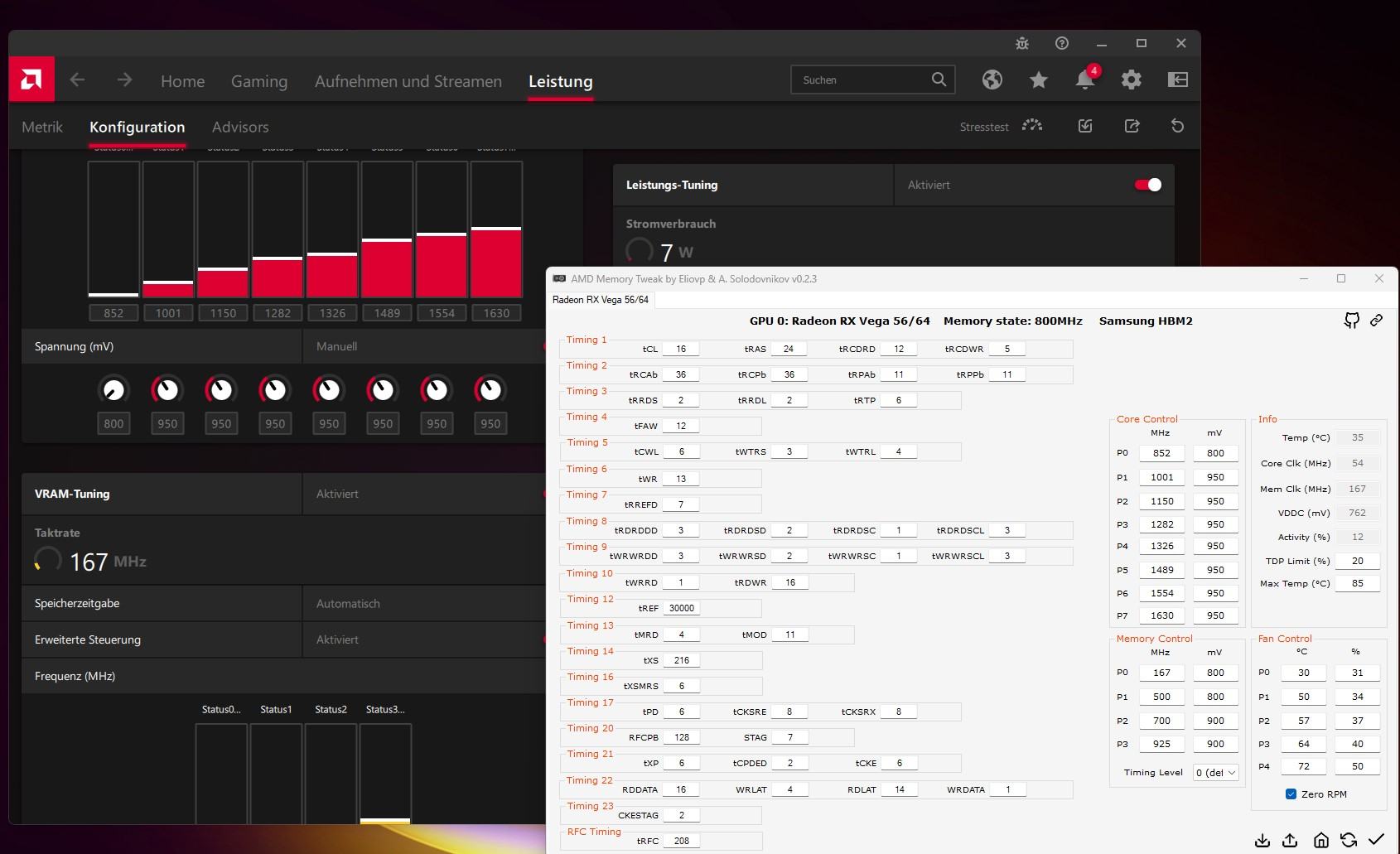
Task: Open the Gaming tab
Action: (x=259, y=81)
